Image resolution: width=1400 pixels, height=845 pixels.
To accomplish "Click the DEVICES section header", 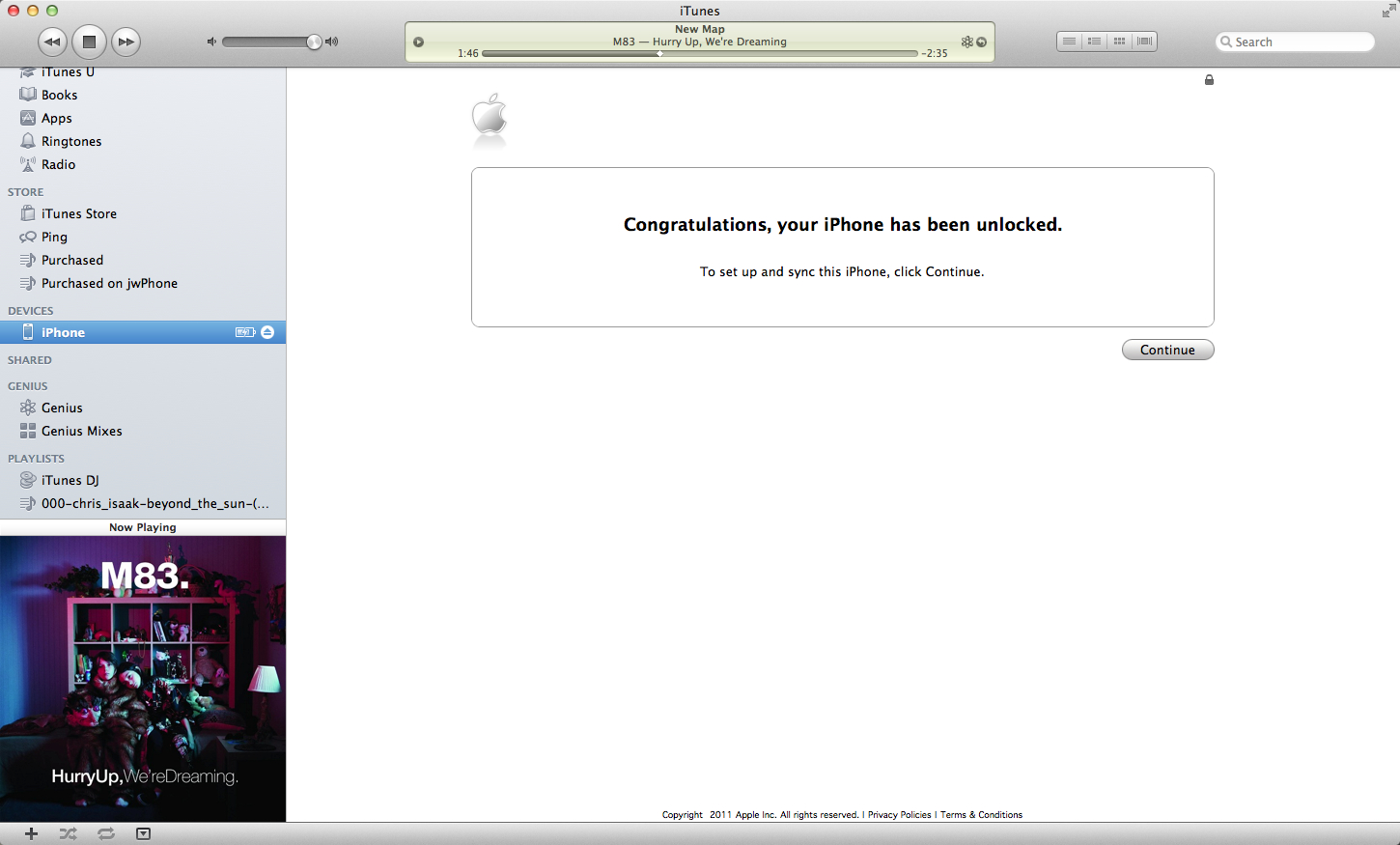I will coord(31,311).
